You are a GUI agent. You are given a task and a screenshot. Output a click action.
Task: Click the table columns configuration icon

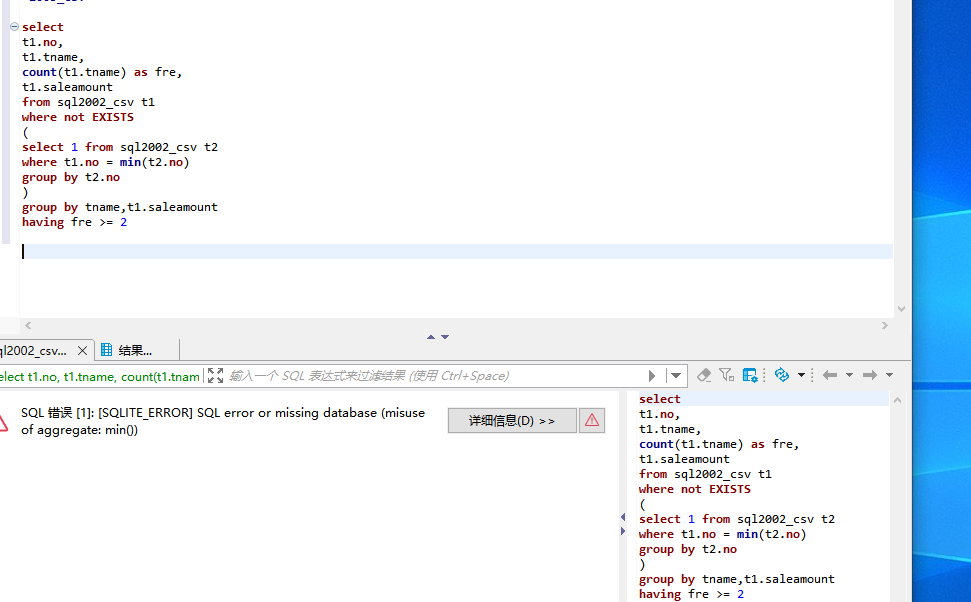click(x=750, y=375)
